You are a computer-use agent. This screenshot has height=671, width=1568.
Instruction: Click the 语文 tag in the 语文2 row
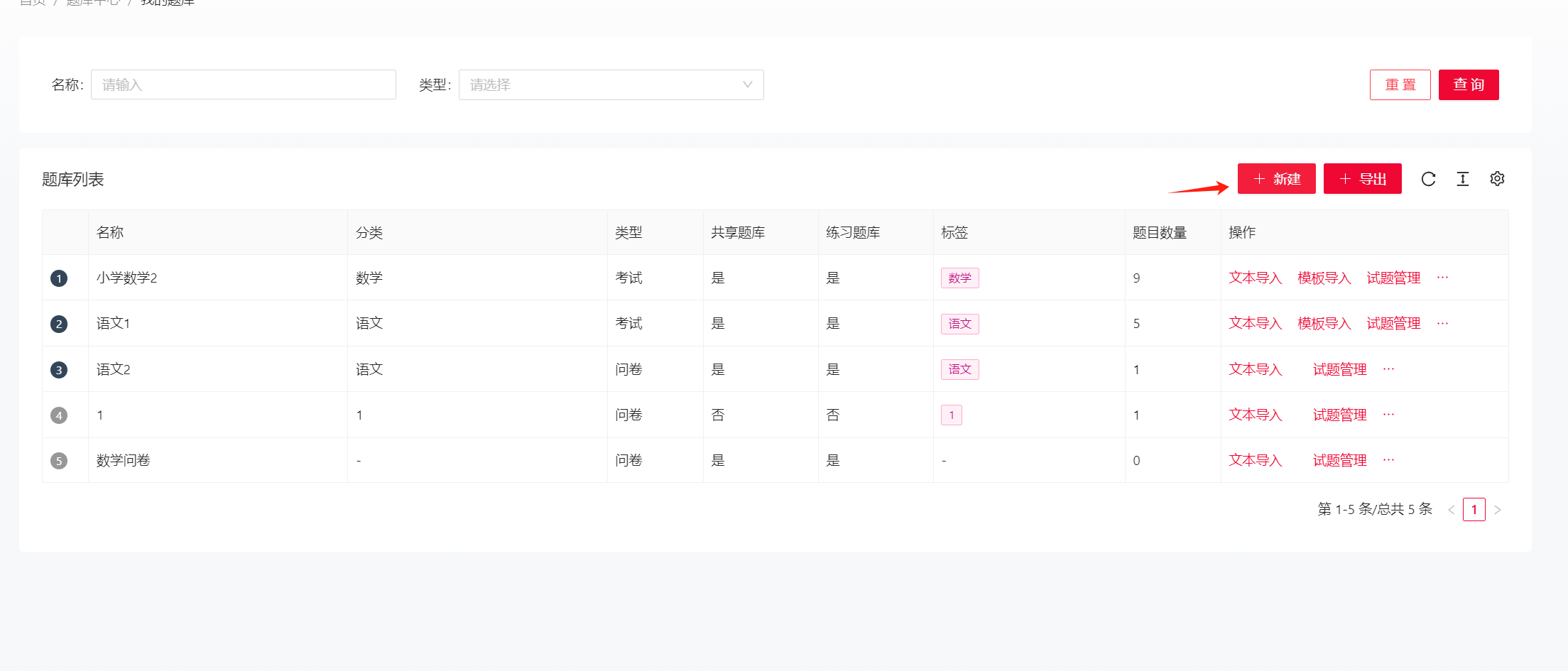(960, 369)
